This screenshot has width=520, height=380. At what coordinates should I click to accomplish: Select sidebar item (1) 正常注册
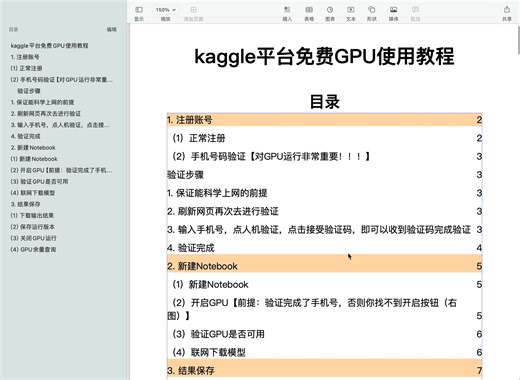26,68
